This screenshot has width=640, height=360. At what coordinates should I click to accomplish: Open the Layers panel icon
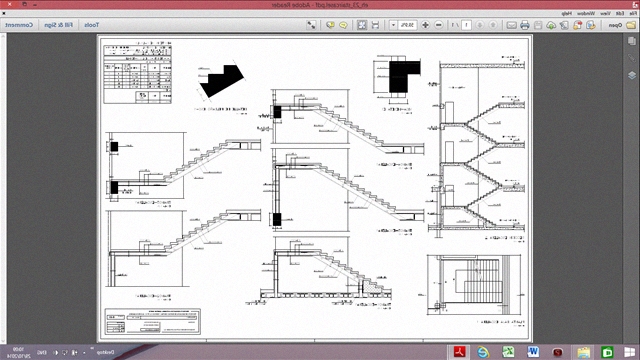pos(631,76)
